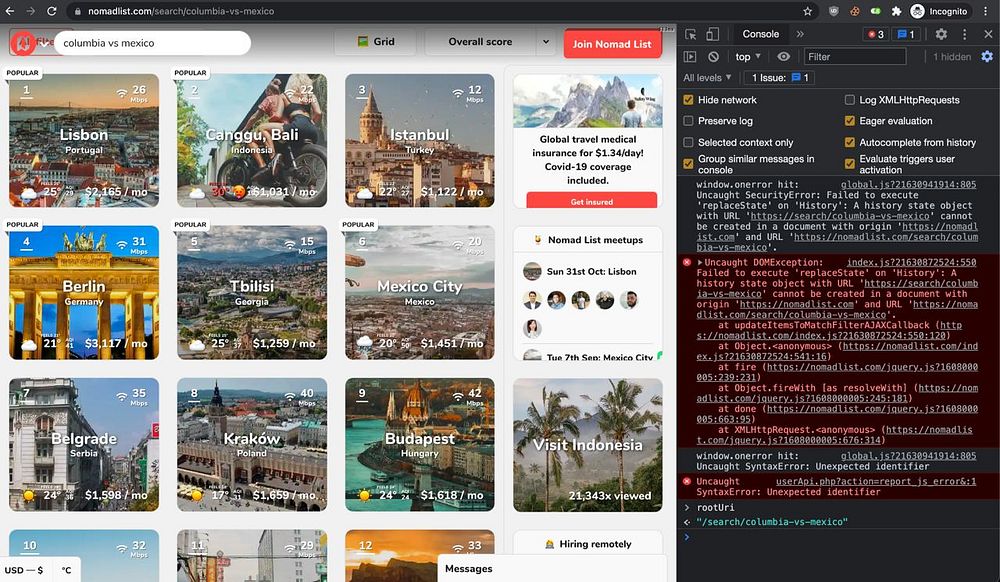Toggle the device toolbar icon
Screen dimensions: 1000x582
click(x=712, y=34)
